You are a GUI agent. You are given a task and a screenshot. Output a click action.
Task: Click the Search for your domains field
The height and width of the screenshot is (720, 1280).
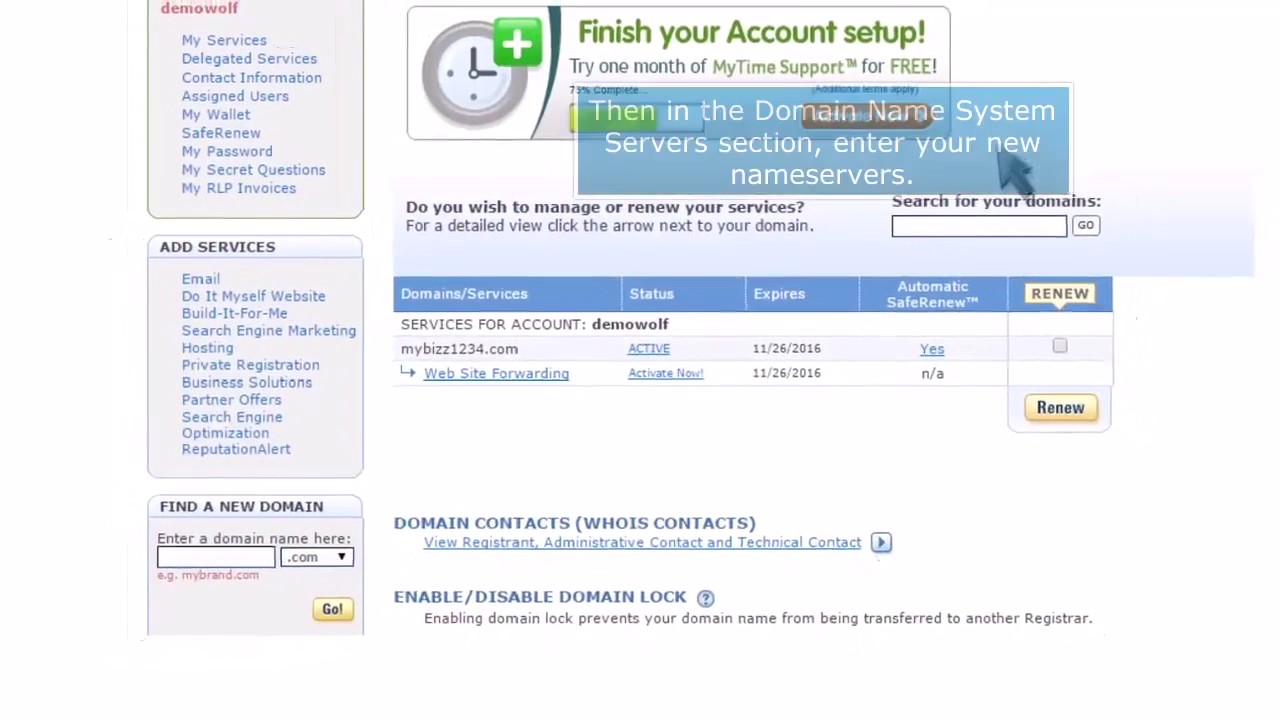(x=979, y=226)
